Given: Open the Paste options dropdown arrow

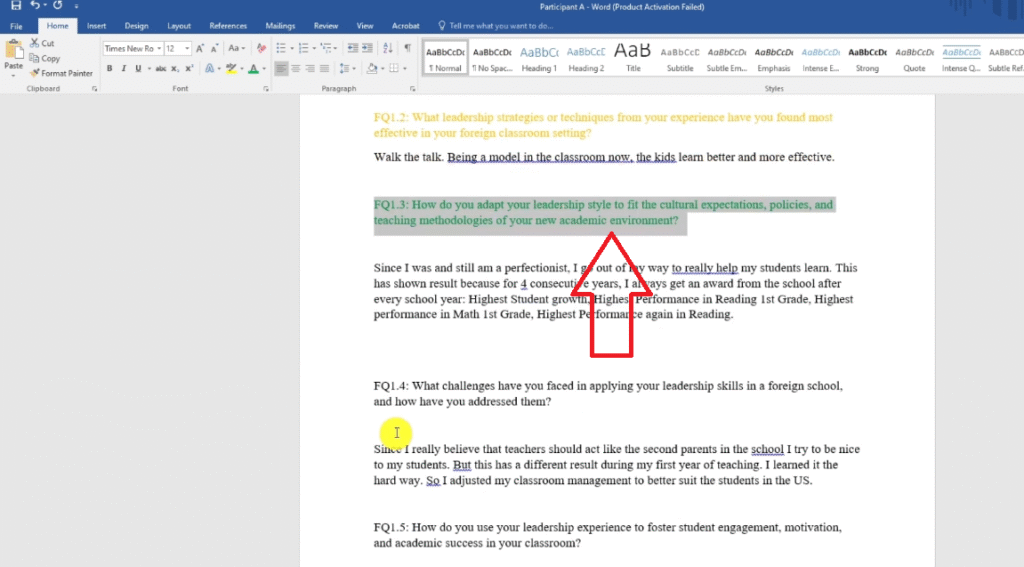Looking at the screenshot, I should coord(13,75).
